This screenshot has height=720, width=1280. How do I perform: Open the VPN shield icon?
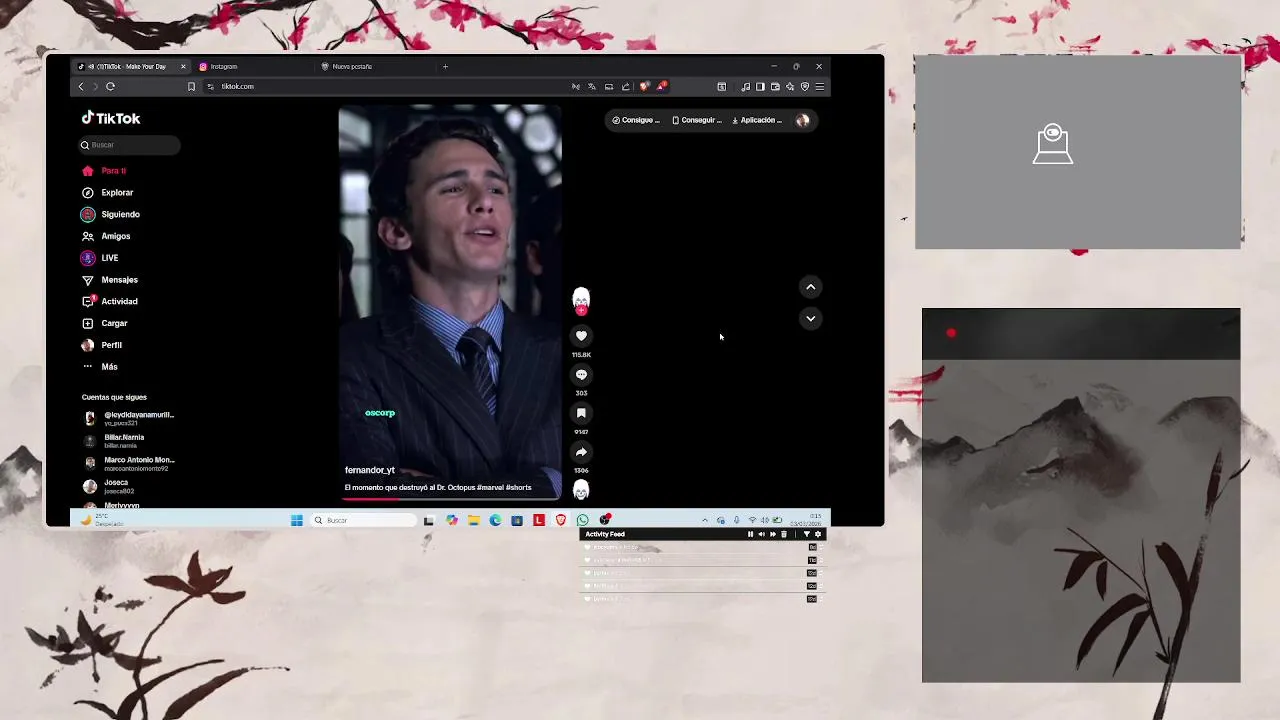coord(805,87)
